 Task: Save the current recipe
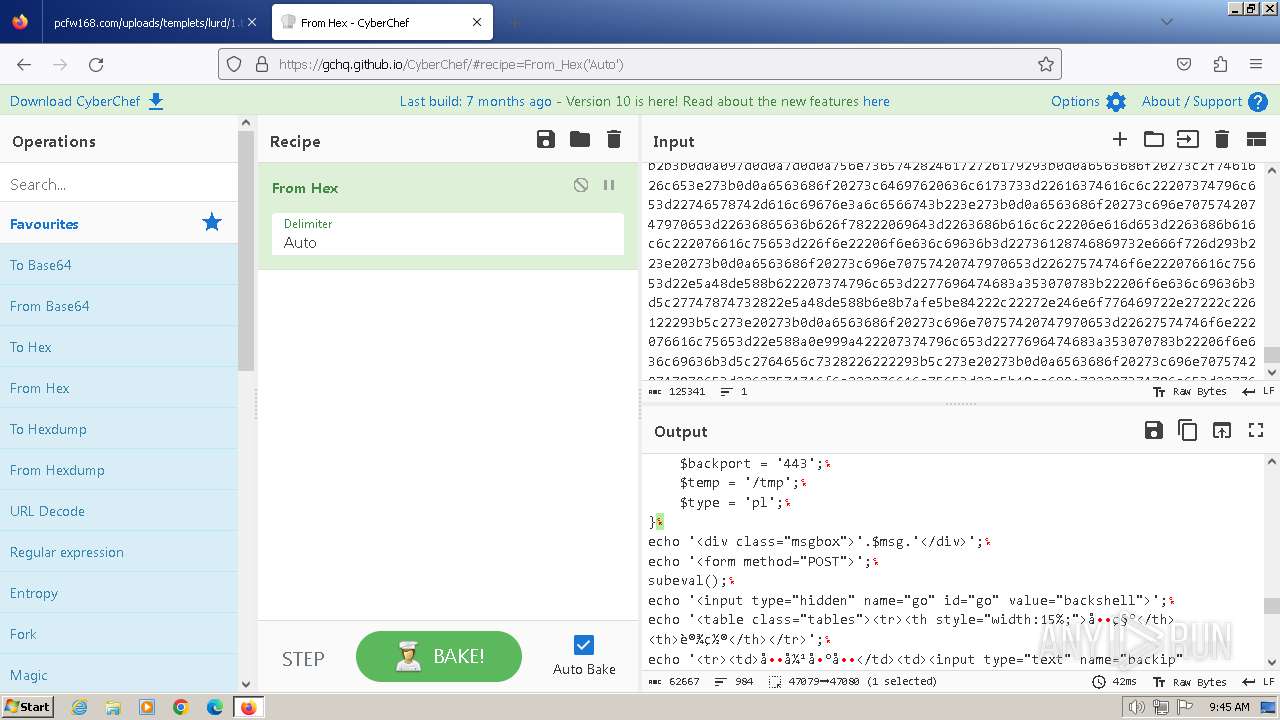[x=546, y=140]
